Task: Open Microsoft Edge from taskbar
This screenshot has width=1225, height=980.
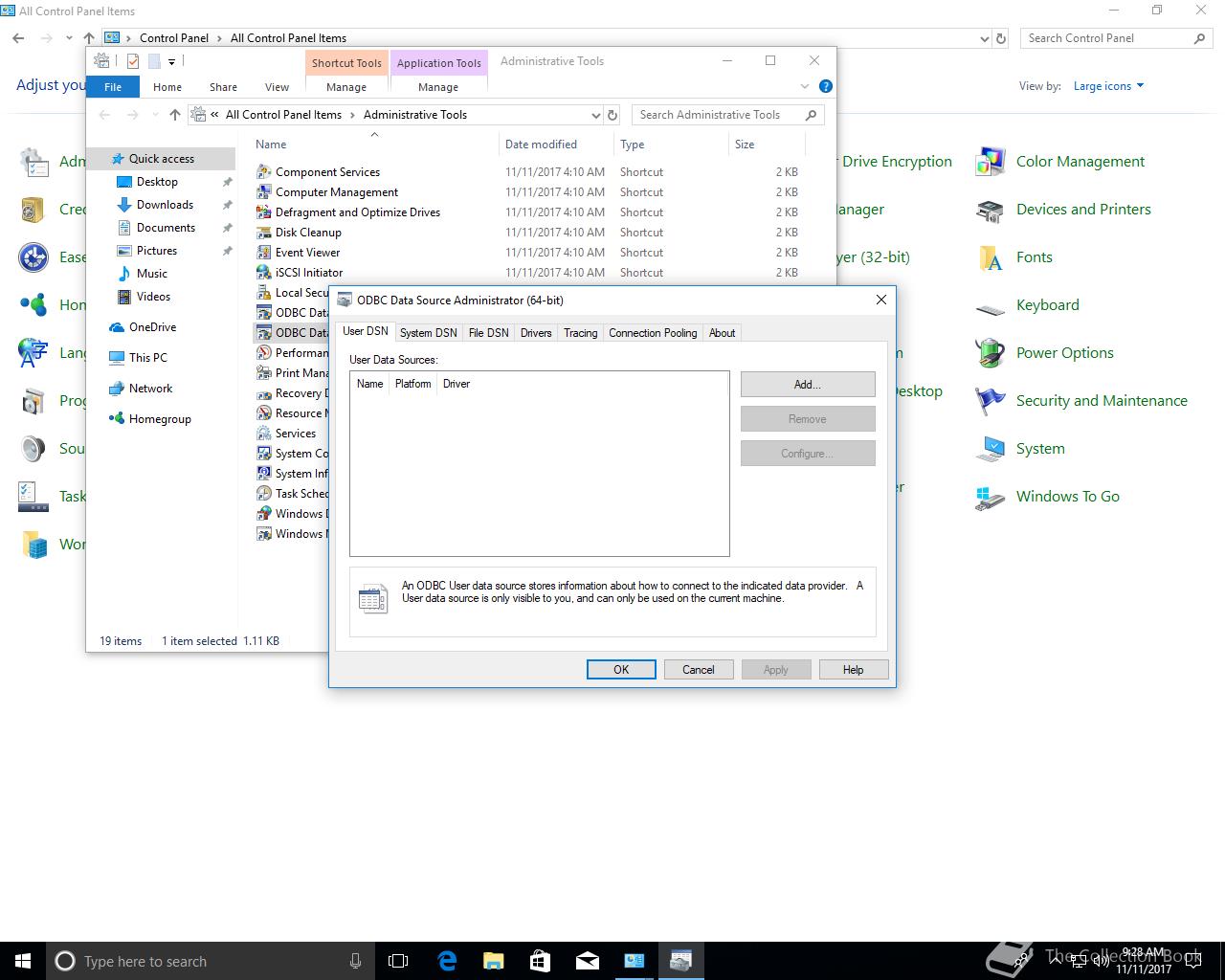Action: pos(447,961)
